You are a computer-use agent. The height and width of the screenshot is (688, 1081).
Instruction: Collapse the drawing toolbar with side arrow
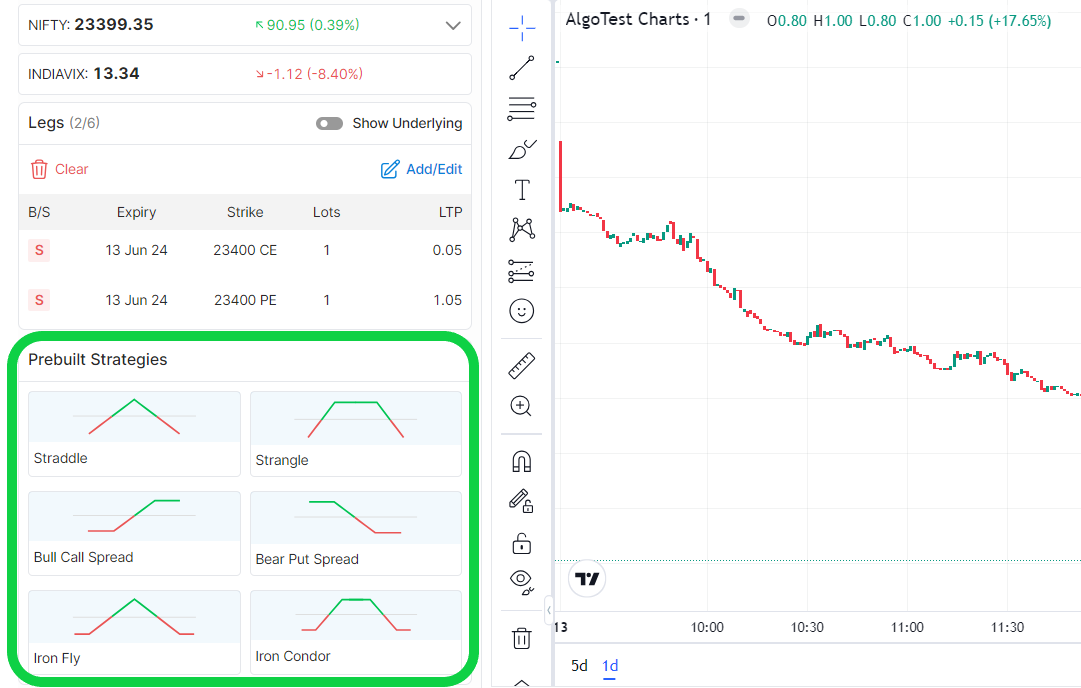(x=549, y=610)
